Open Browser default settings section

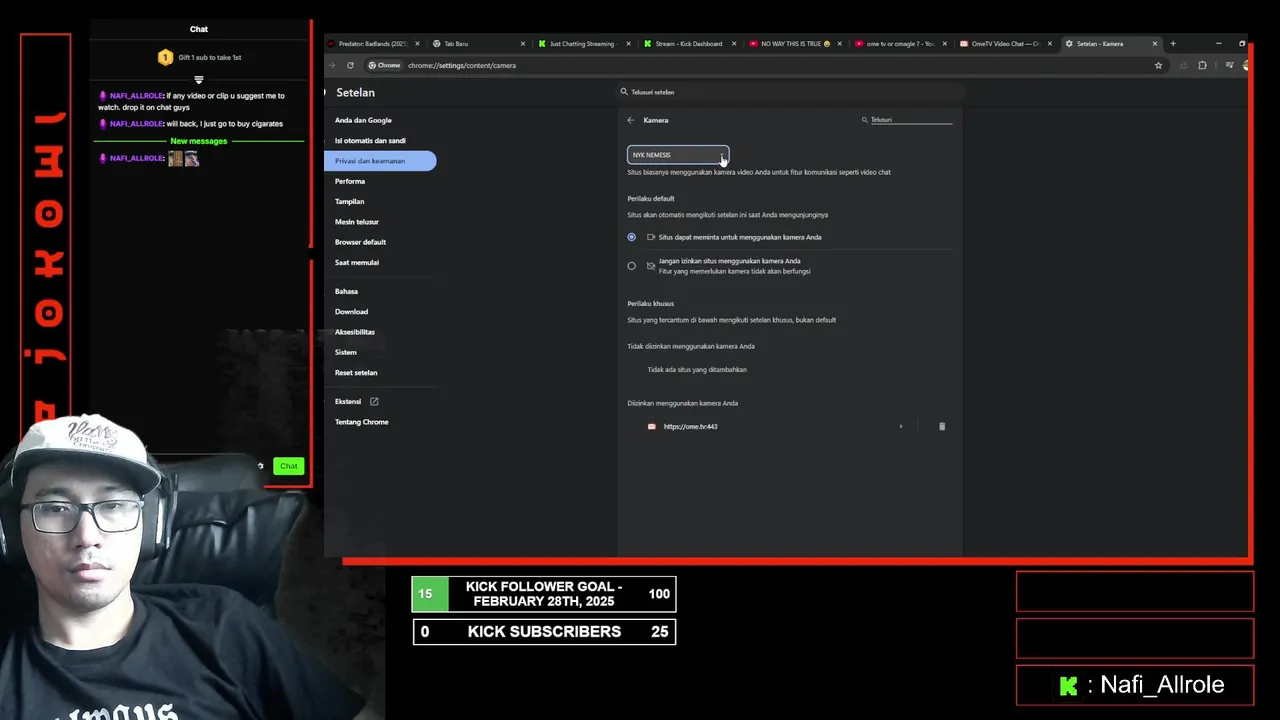[x=360, y=242]
